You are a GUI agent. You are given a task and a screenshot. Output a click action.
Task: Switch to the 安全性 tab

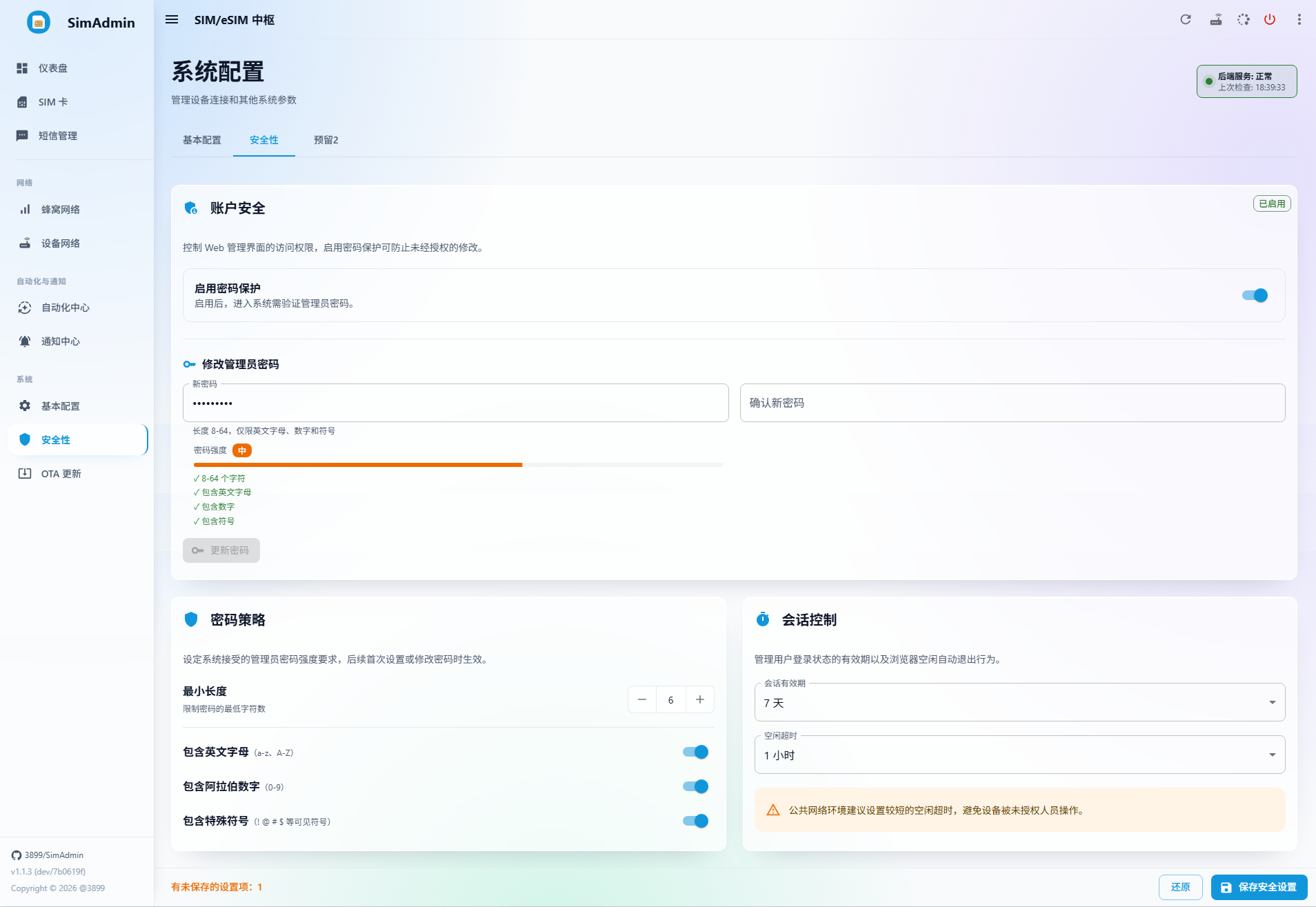(x=264, y=140)
